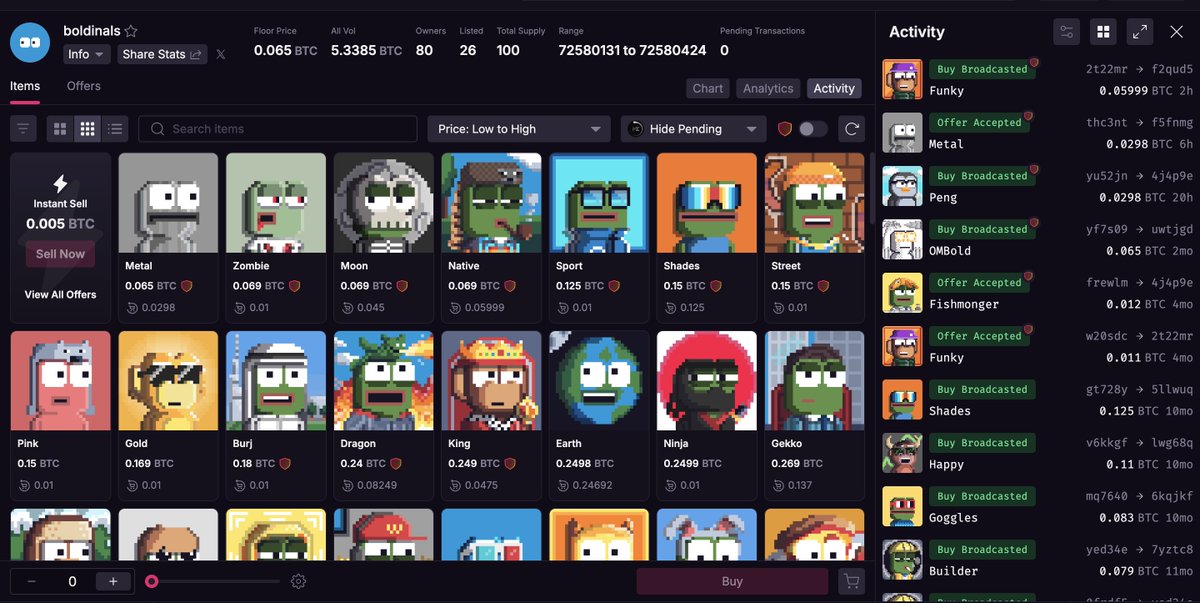Viewport: 1200px width, 603px height.
Task: Click the Share Stats button
Action: pyautogui.click(x=162, y=54)
